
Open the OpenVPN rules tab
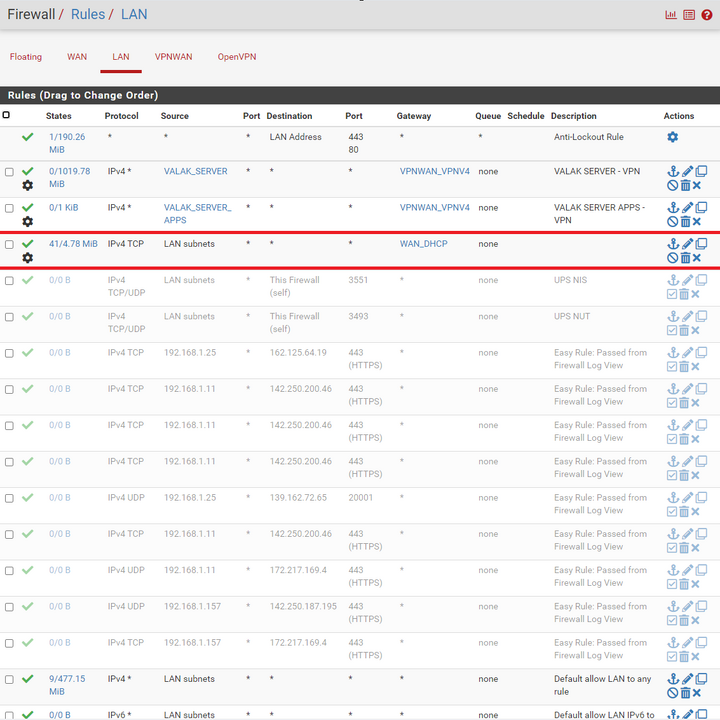(237, 57)
